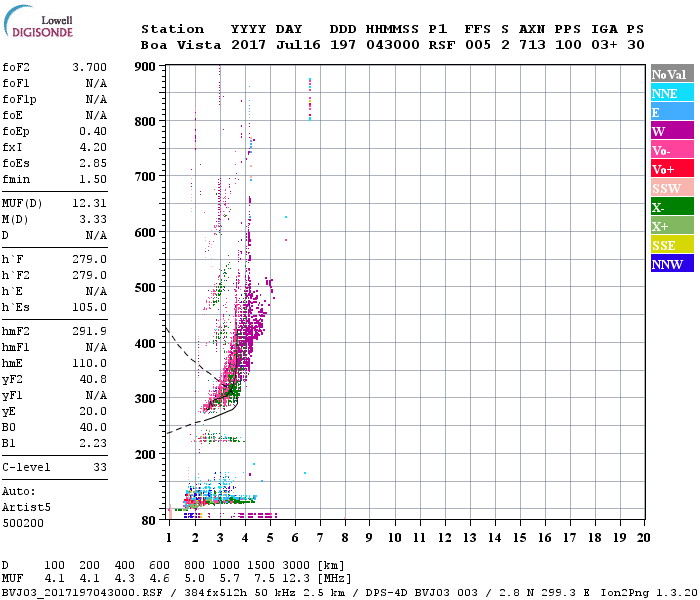Click the Ion2Png 1.3.20 version text

pos(649,593)
